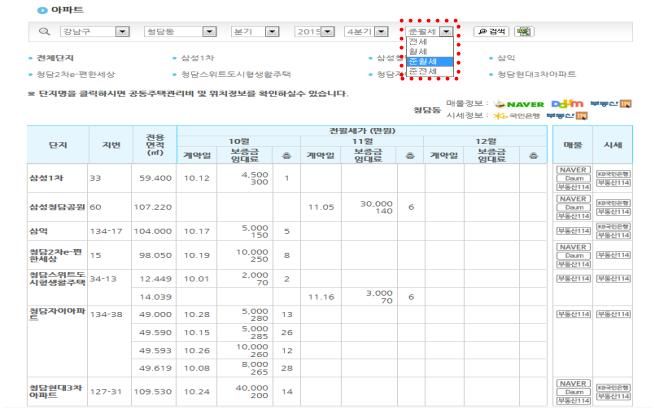Click NAVER listing button in 삼성1차 row
The image size is (654, 410).
click(572, 170)
